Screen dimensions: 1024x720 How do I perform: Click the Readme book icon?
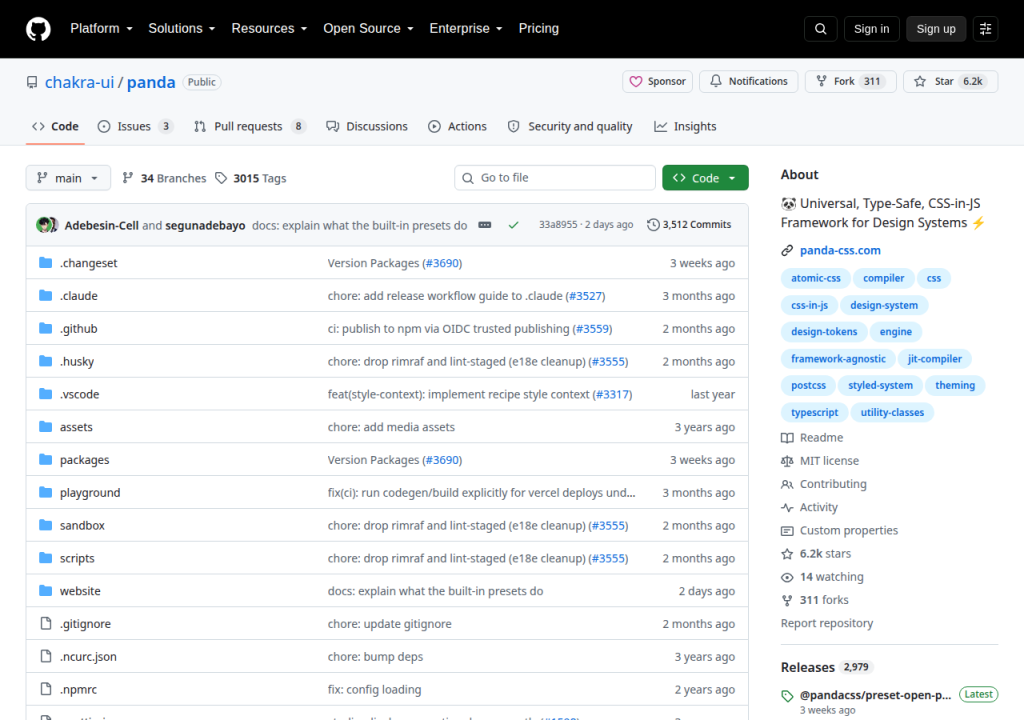787,438
